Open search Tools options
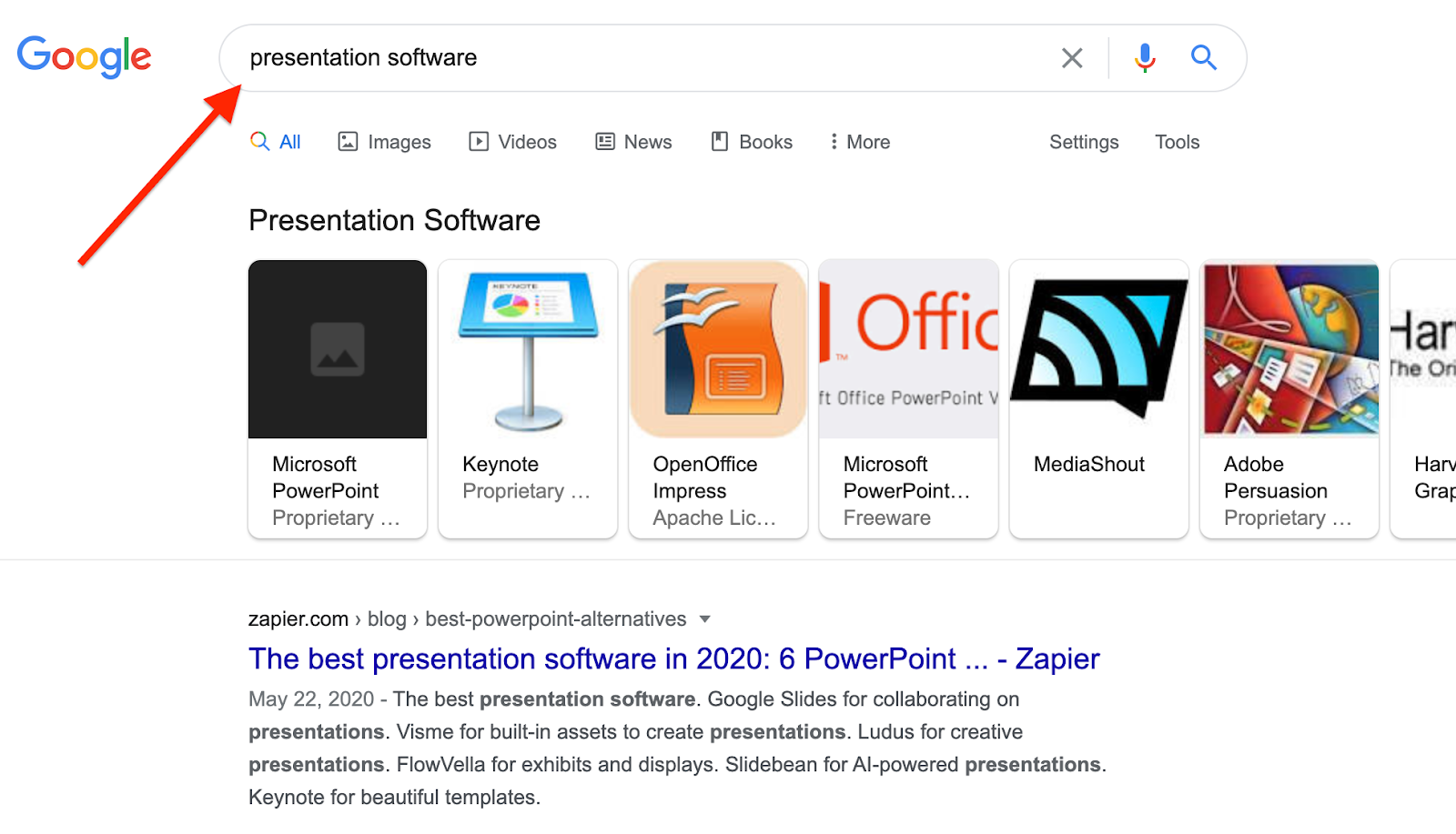Image resolution: width=1456 pixels, height=834 pixels. point(1177,142)
